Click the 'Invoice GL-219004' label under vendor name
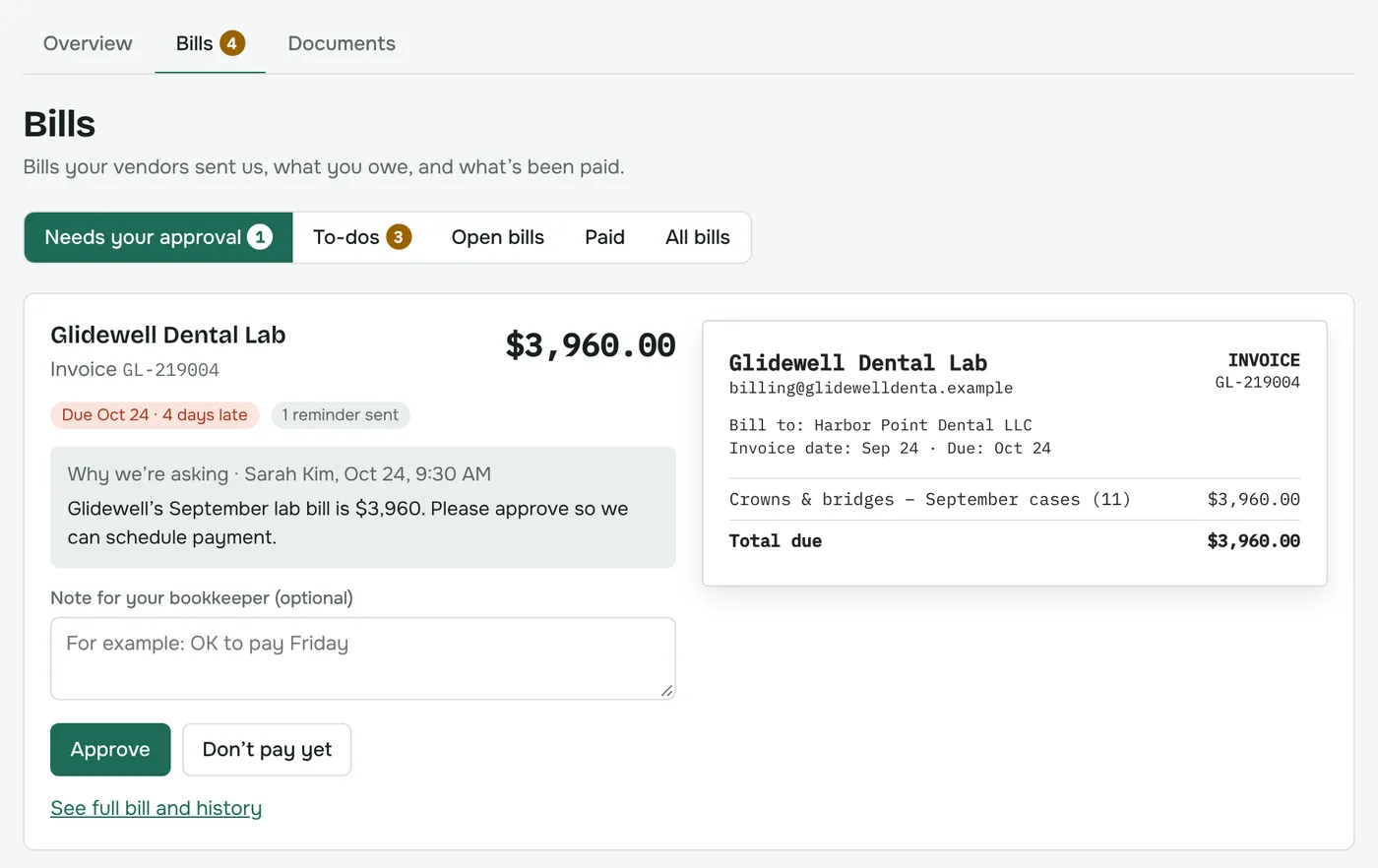Viewport: 1378px width, 868px height. pos(135,370)
